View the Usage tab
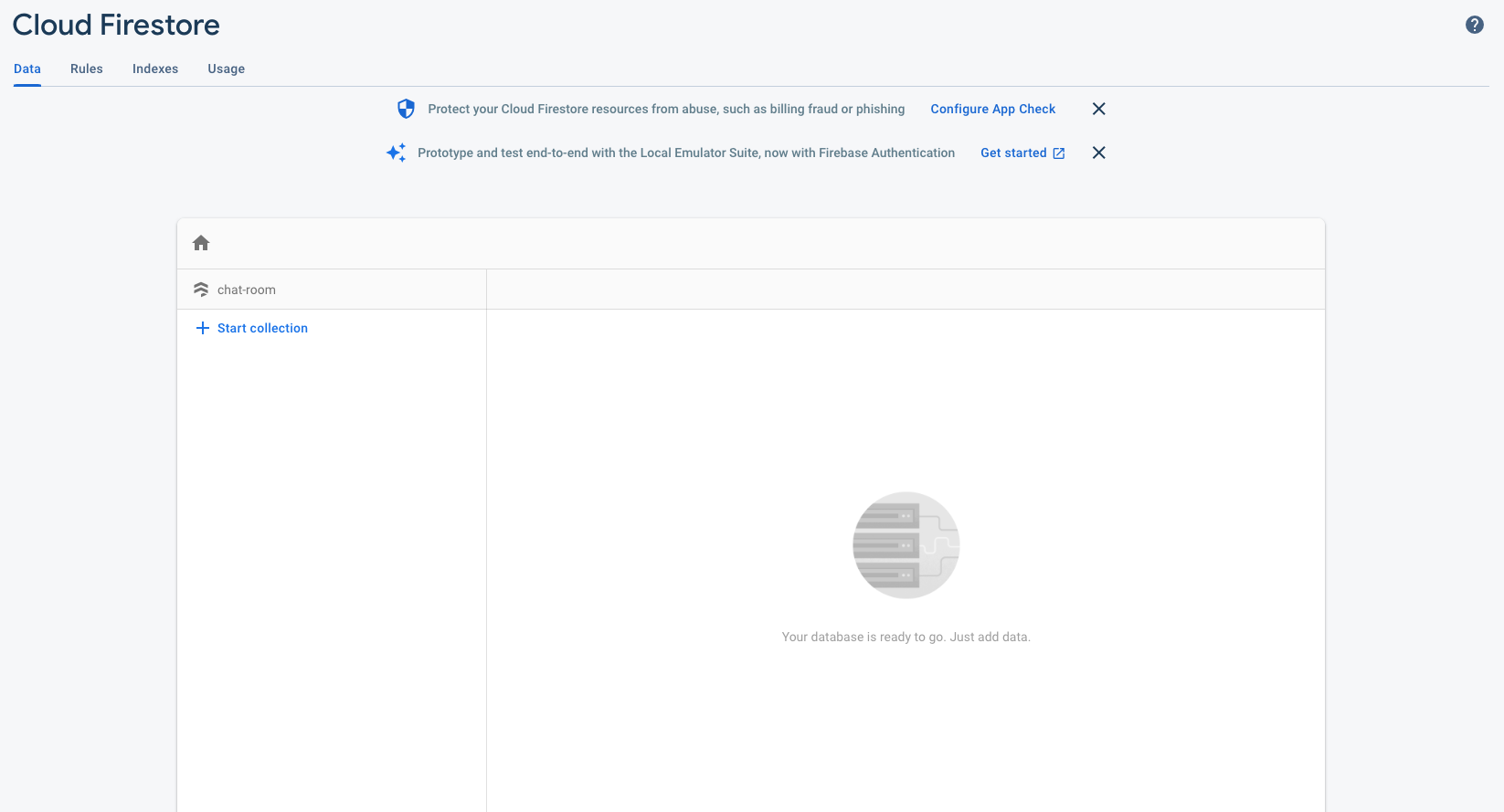 (227, 69)
